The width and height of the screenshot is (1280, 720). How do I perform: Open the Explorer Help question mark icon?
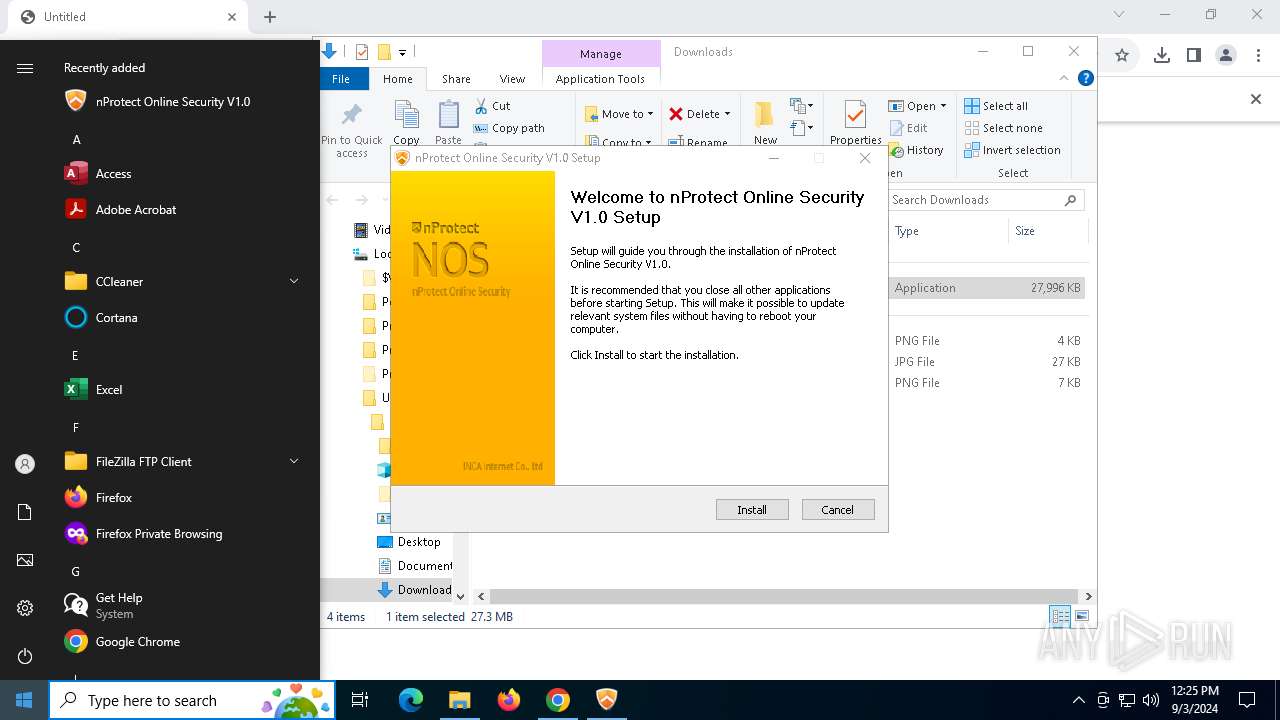(x=1086, y=78)
